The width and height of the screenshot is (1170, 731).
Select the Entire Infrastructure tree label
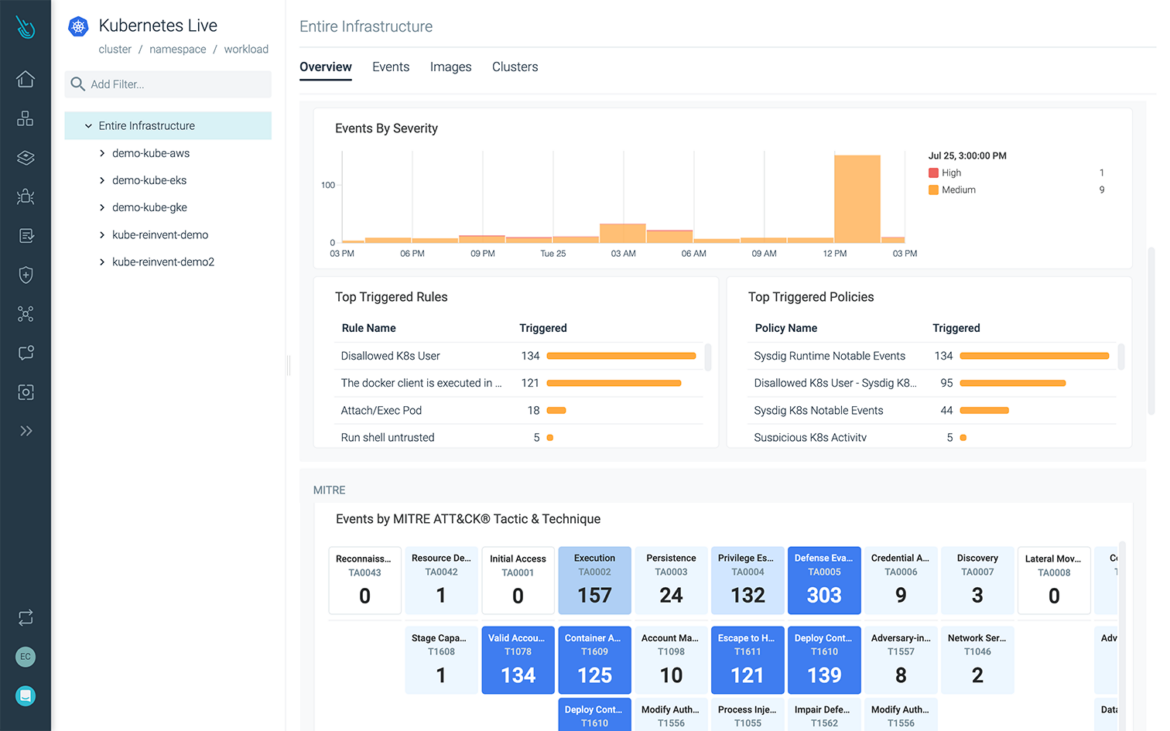pyautogui.click(x=146, y=126)
